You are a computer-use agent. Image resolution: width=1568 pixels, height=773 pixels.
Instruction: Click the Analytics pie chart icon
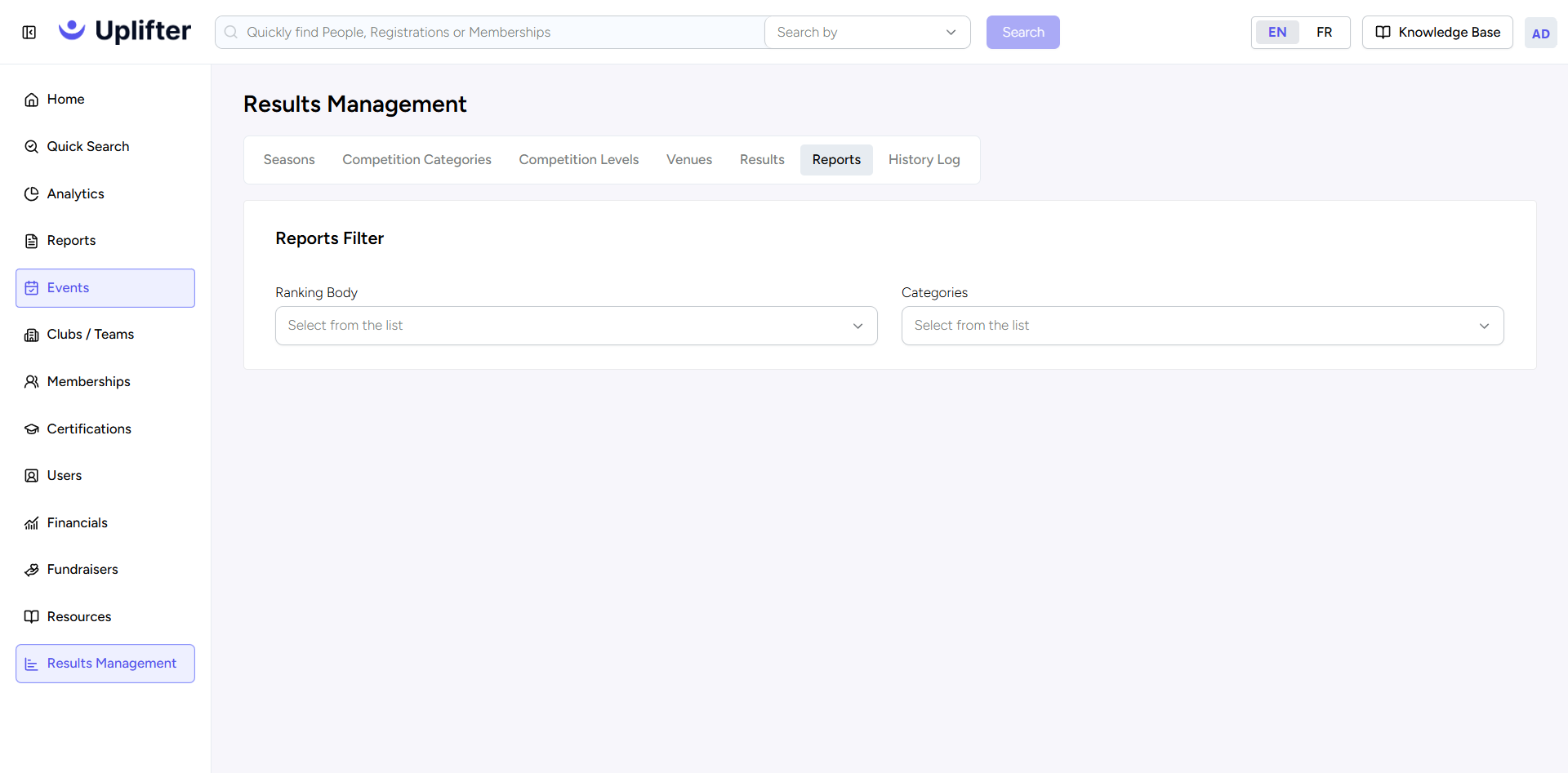32,194
